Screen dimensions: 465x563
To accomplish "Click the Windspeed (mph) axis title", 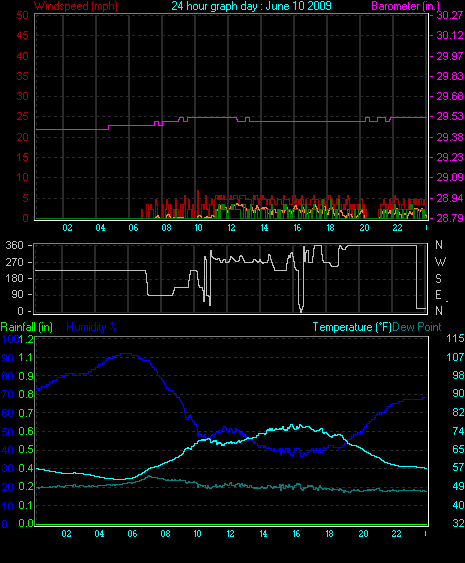I will click(x=76, y=6).
